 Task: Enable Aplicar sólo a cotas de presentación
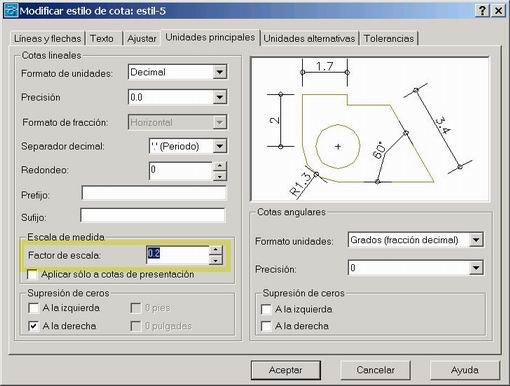(32, 275)
